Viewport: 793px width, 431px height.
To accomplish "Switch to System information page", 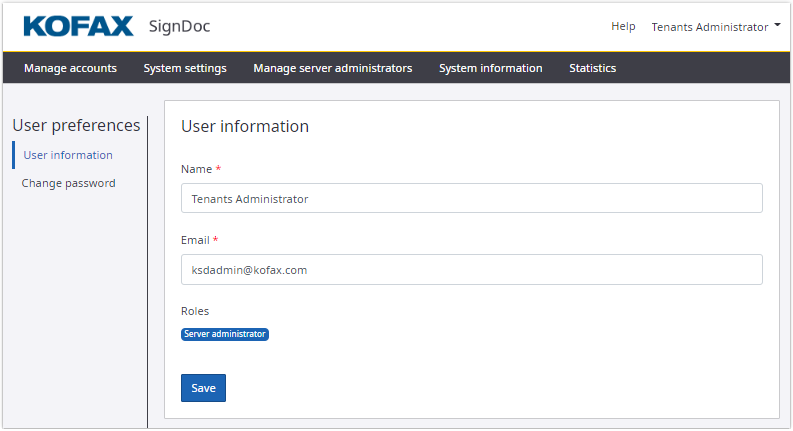I will coord(490,68).
